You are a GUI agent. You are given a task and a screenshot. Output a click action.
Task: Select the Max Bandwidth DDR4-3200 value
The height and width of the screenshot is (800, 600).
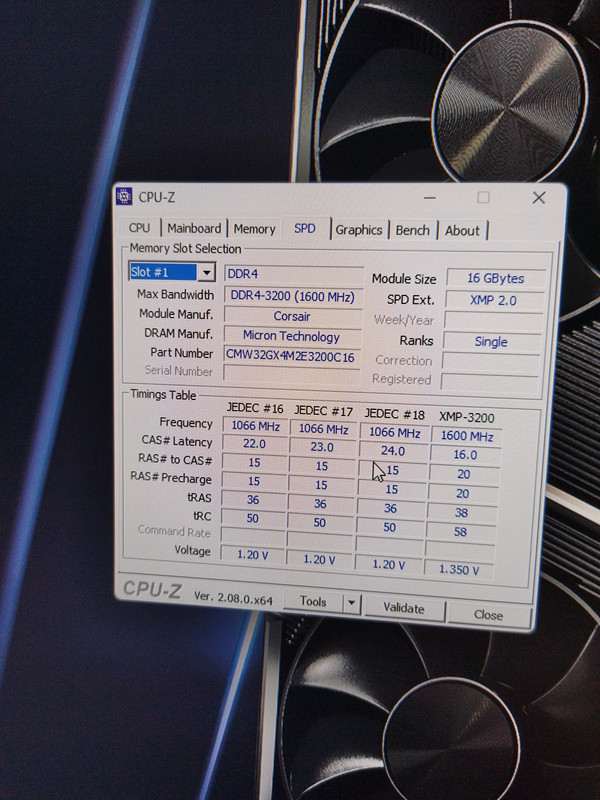point(293,296)
